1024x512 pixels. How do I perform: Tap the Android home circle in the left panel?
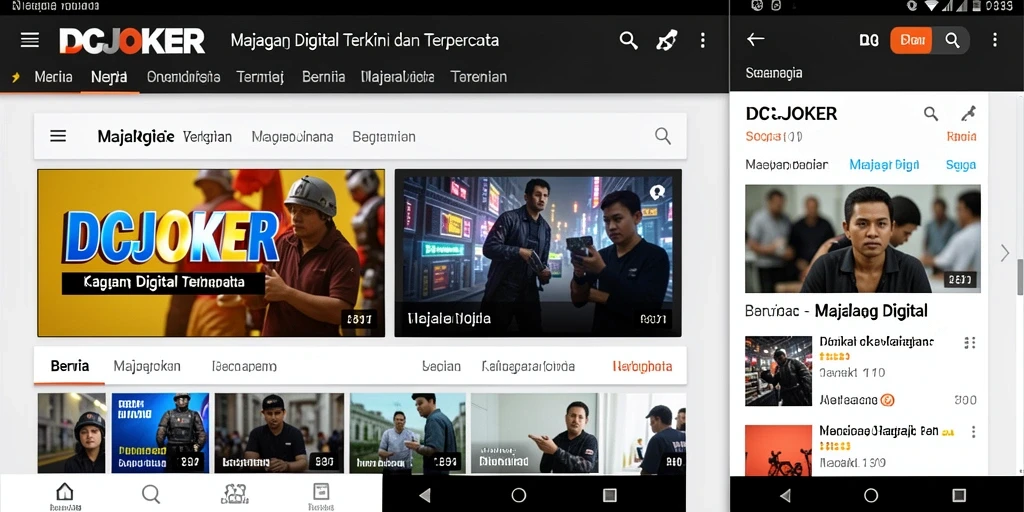519,495
